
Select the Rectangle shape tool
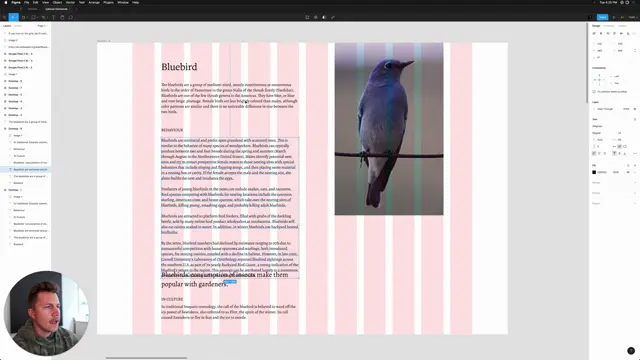click(33, 17)
